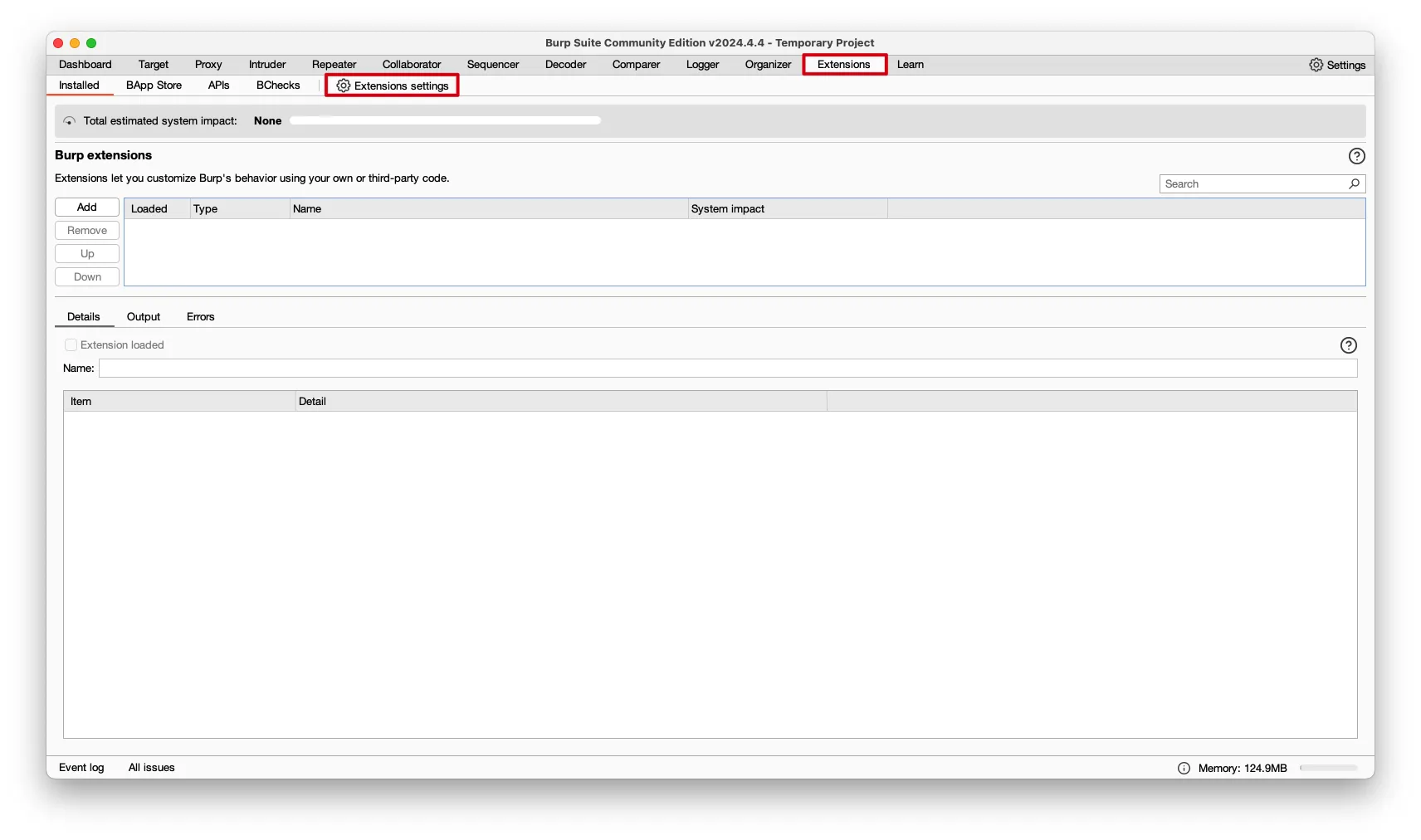The image size is (1421, 840).
Task: Open the Learn tab
Action: click(911, 65)
